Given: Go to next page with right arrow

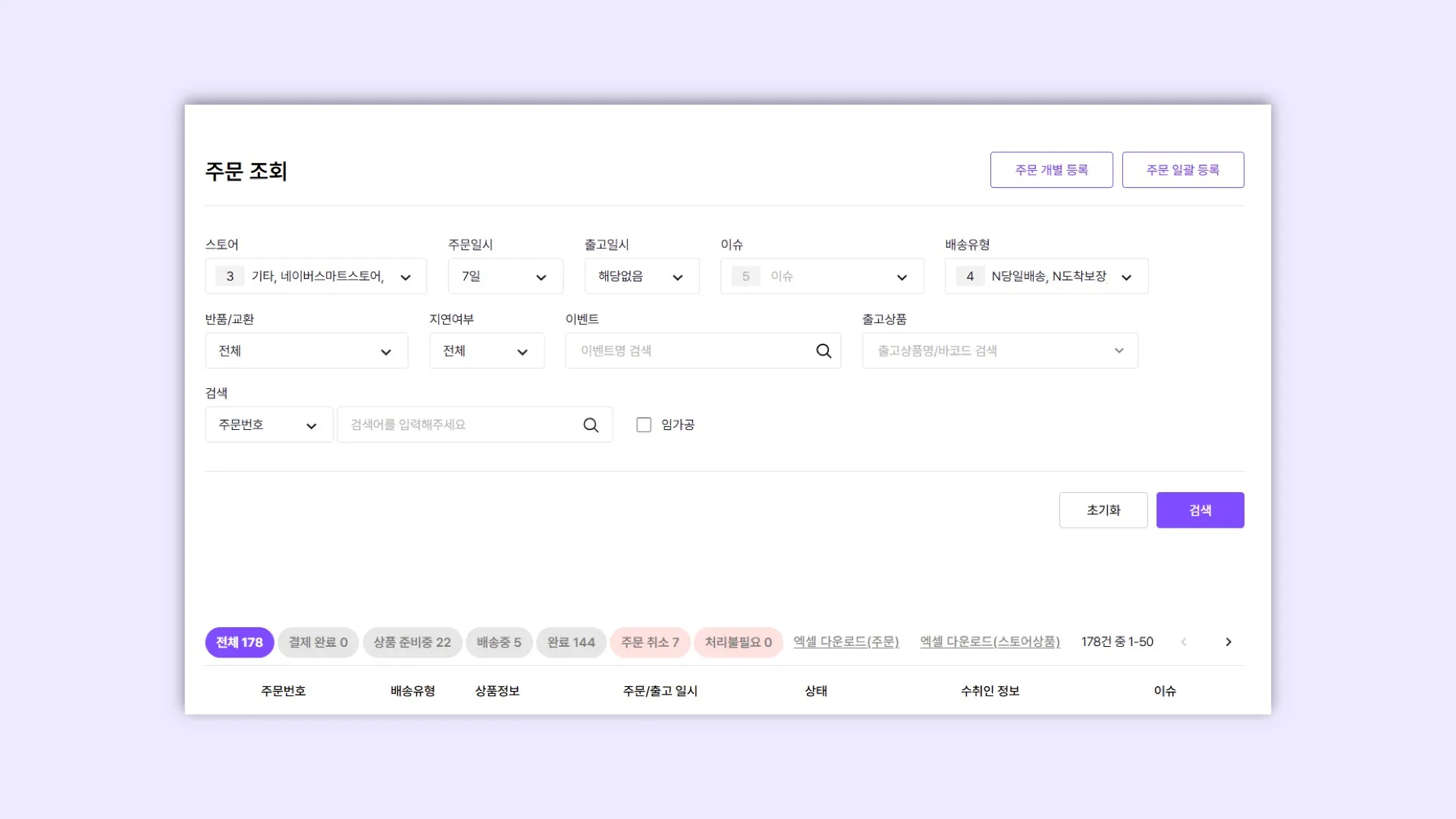Looking at the screenshot, I should (1228, 642).
